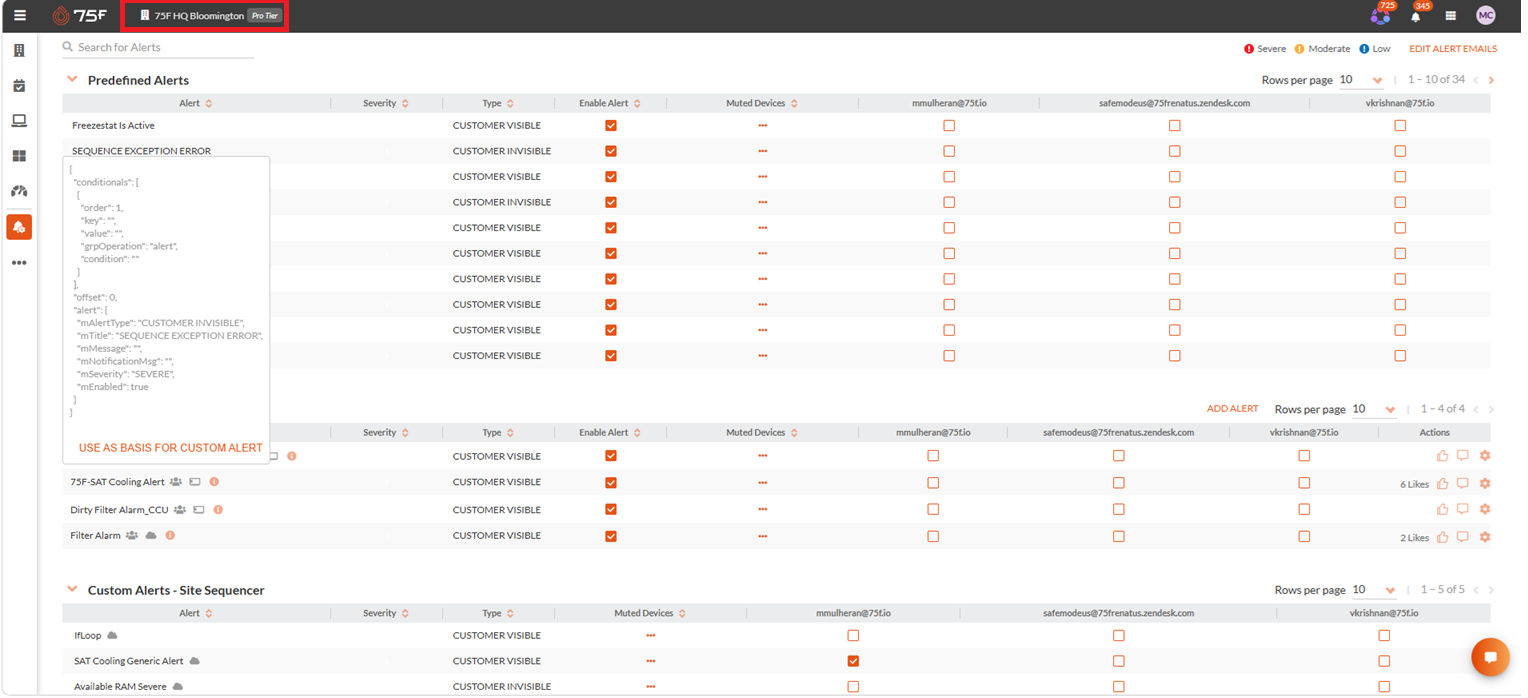The image size is (1528, 698).
Task: Open the more options ellipsis in sidebar
Action: coord(19,263)
